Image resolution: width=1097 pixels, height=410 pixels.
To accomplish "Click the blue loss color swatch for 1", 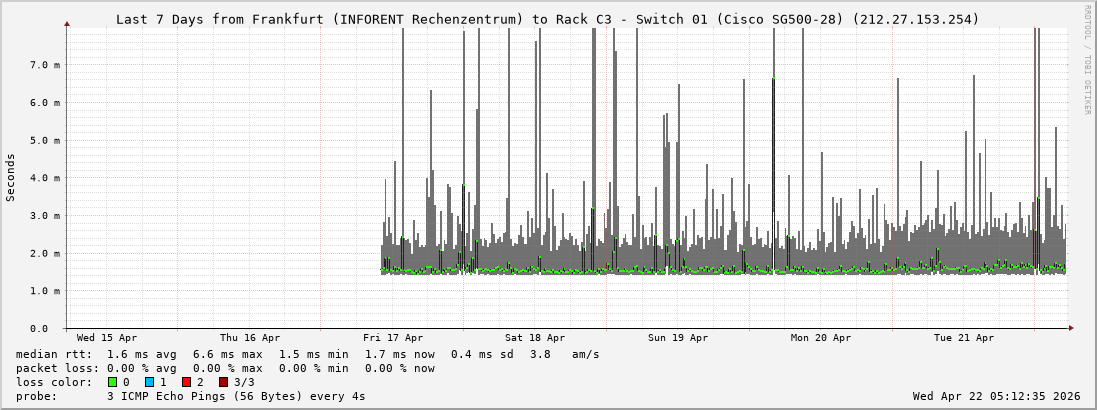I will [x=149, y=382].
